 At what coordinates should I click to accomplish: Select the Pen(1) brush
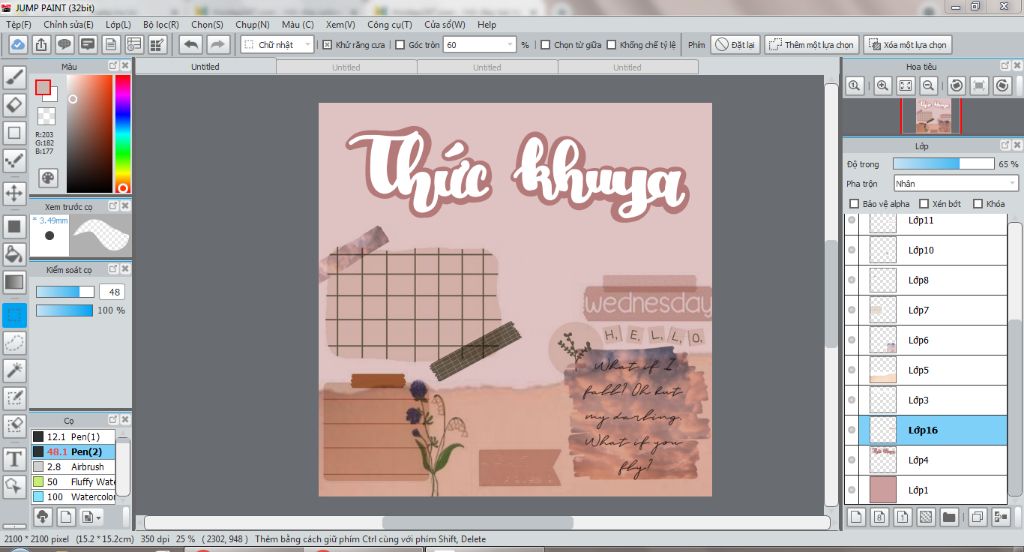point(74,436)
